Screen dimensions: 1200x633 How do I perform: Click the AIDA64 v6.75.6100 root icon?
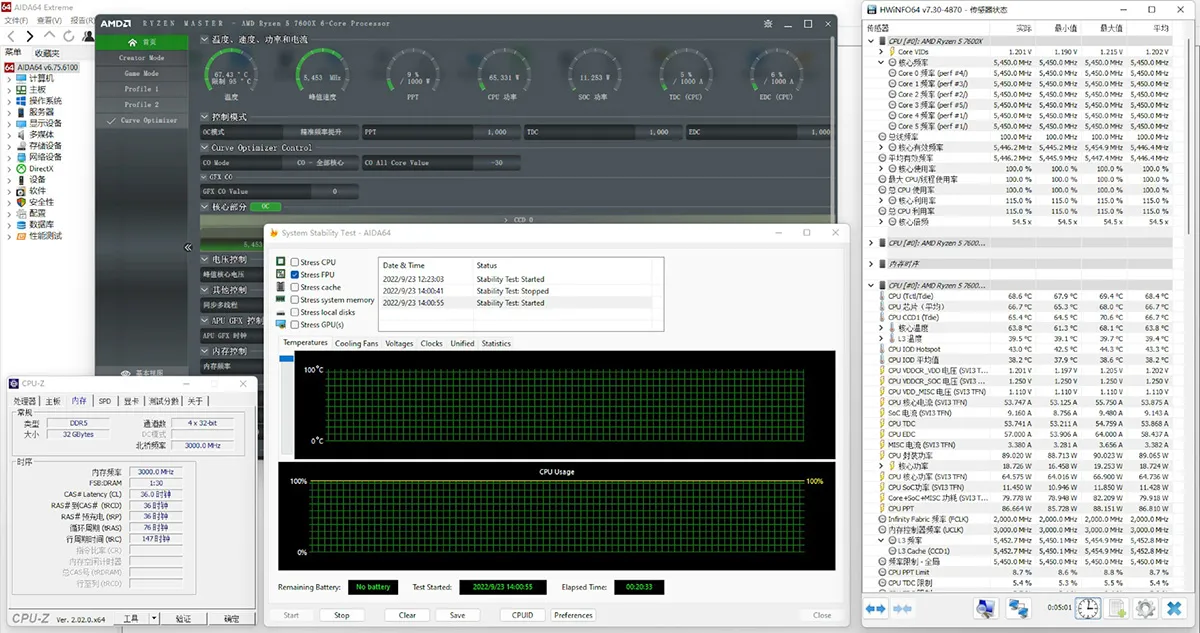pos(10,67)
